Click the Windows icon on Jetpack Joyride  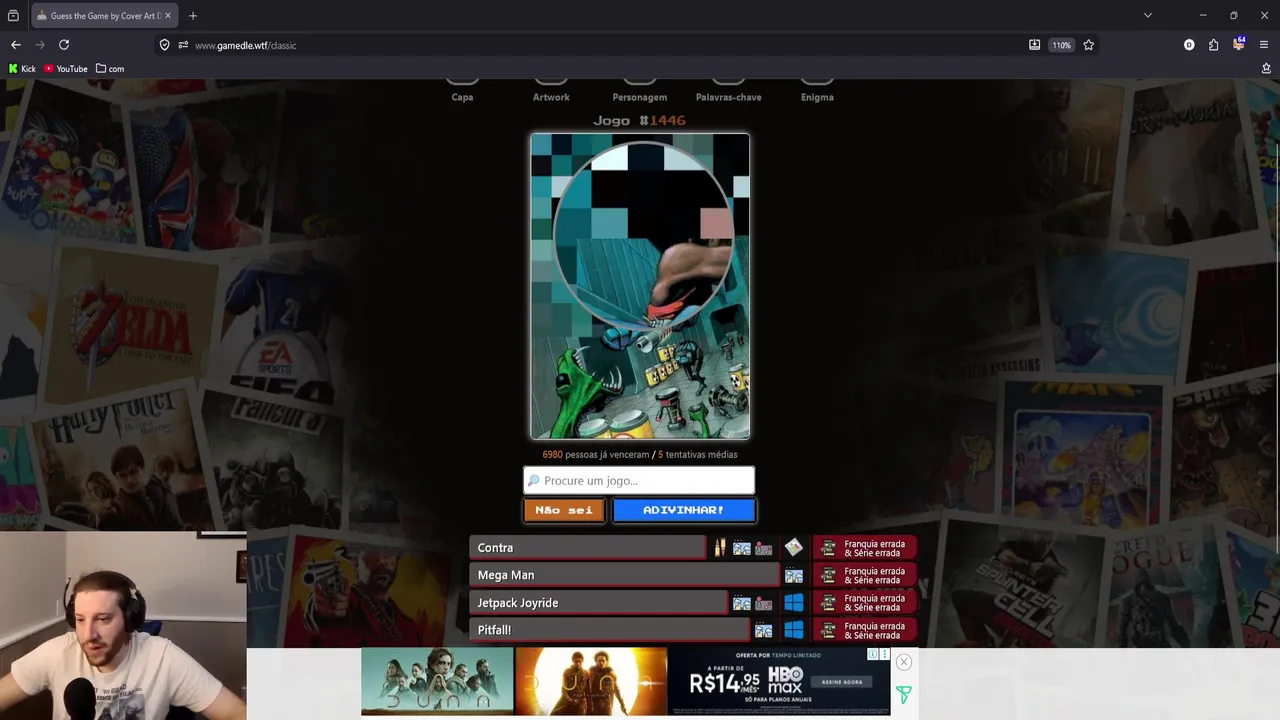tap(793, 603)
